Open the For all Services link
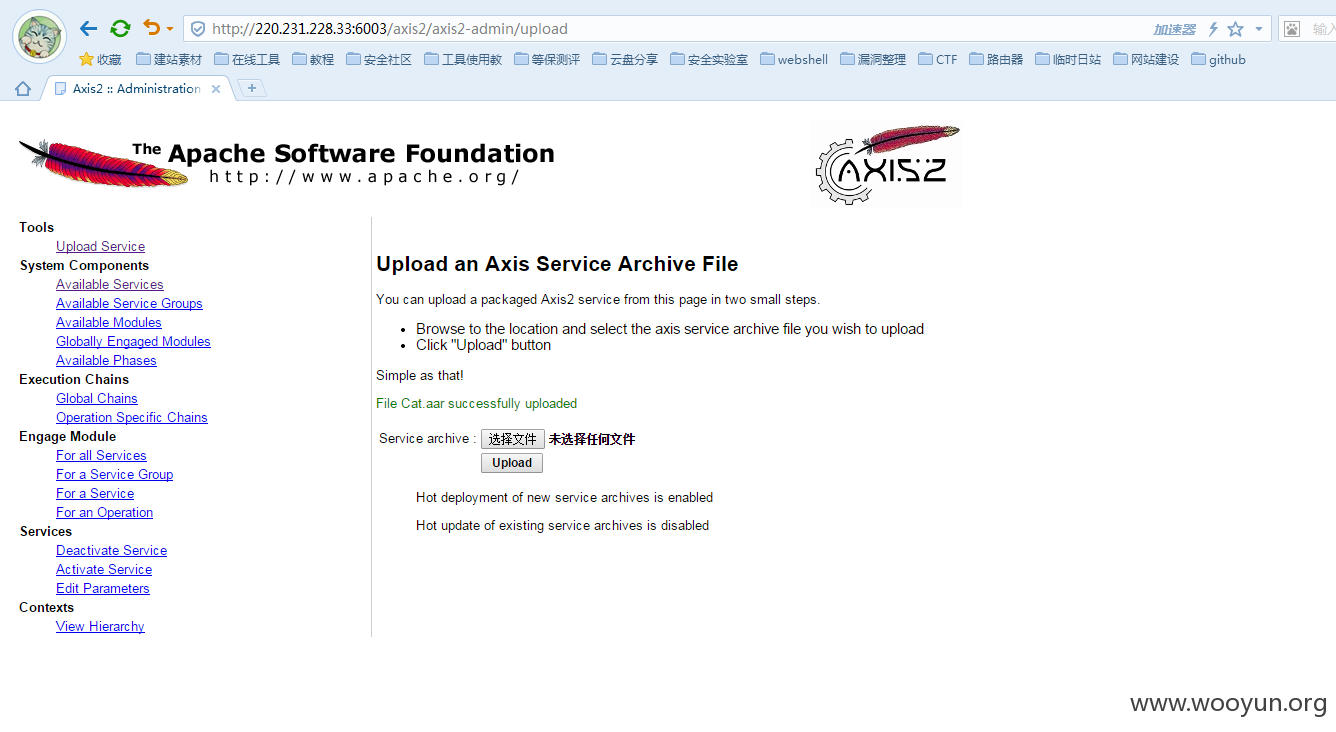The width and height of the screenshot is (1336, 732). (101, 455)
